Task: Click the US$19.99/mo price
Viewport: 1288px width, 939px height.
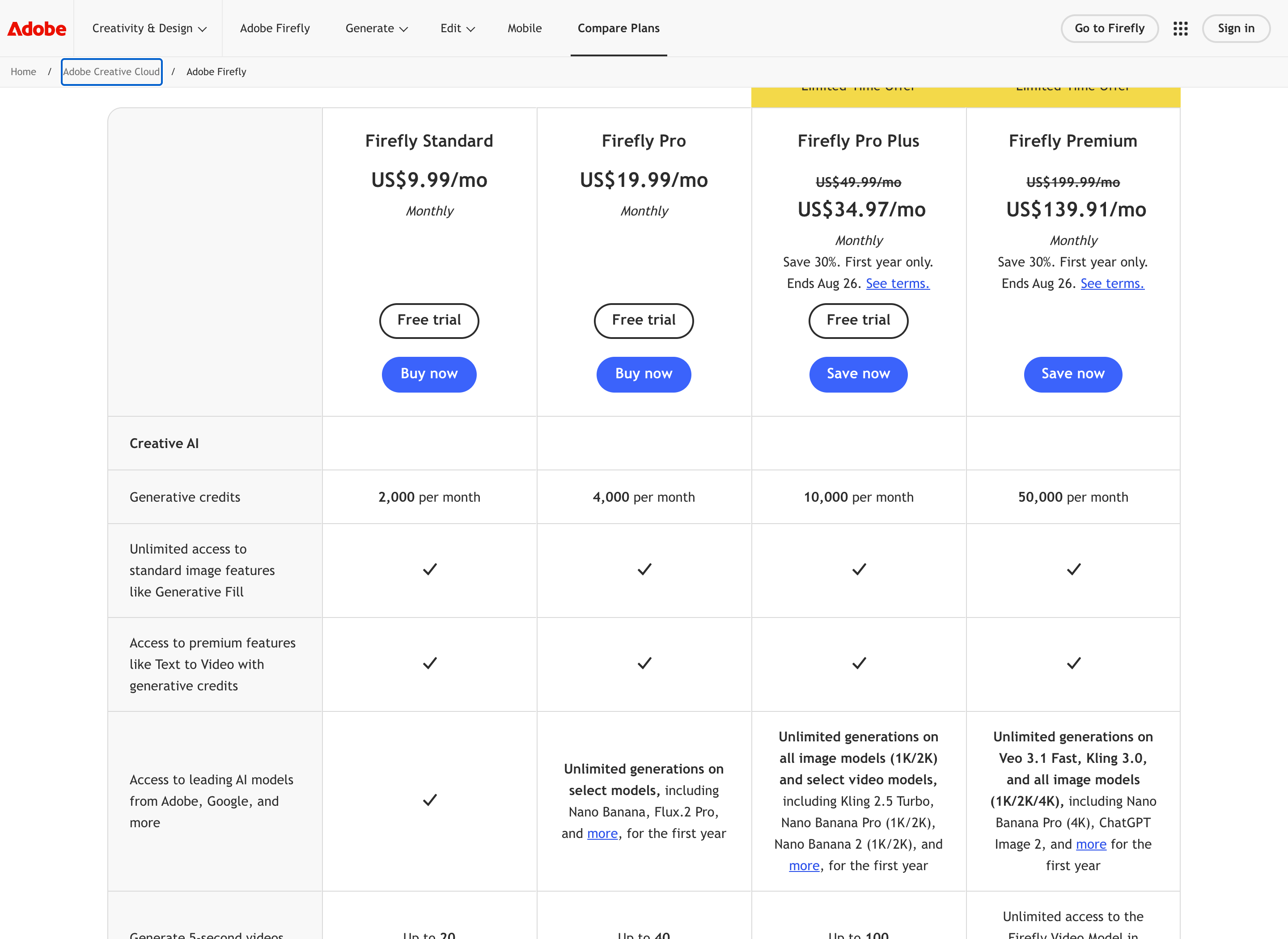Action: click(644, 180)
